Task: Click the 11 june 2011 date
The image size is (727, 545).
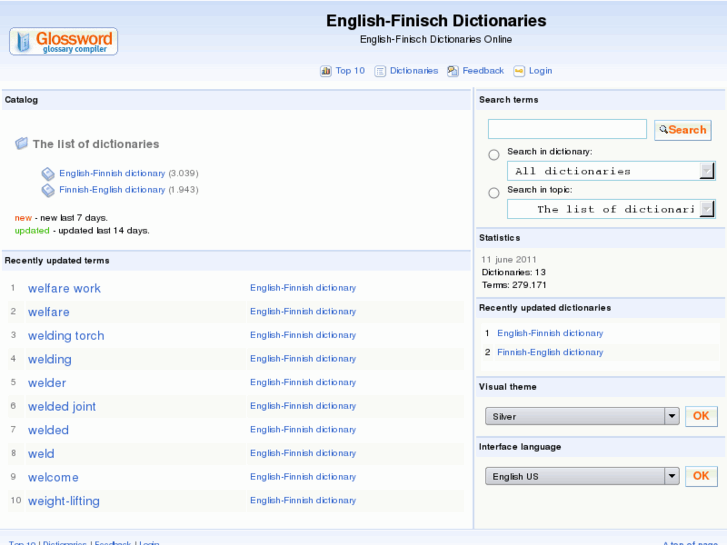Action: click(509, 260)
